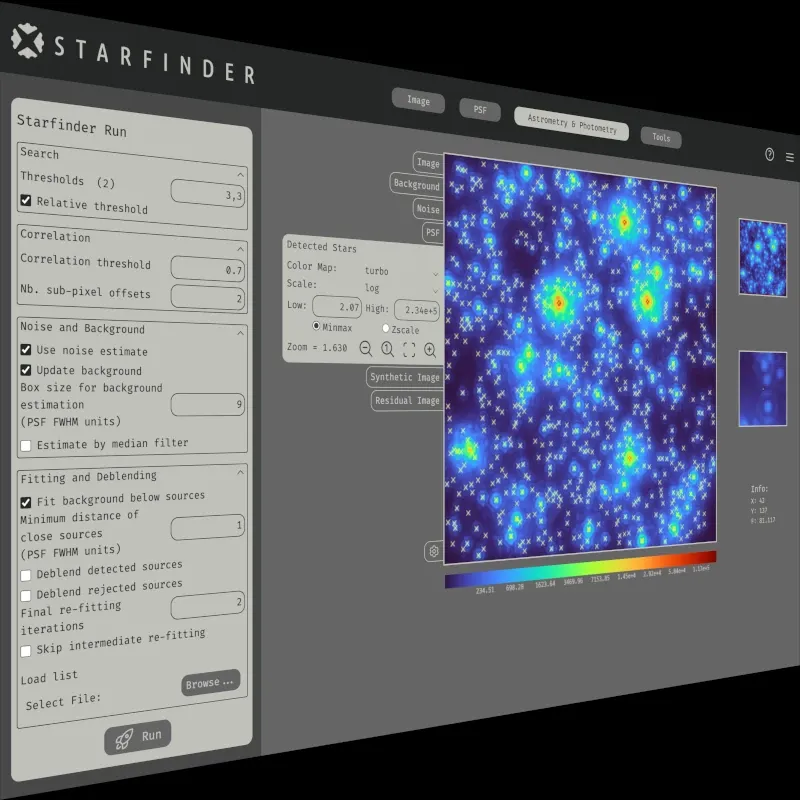The width and height of the screenshot is (800, 800).
Task: Uncheck Update background
Action: tap(26, 369)
